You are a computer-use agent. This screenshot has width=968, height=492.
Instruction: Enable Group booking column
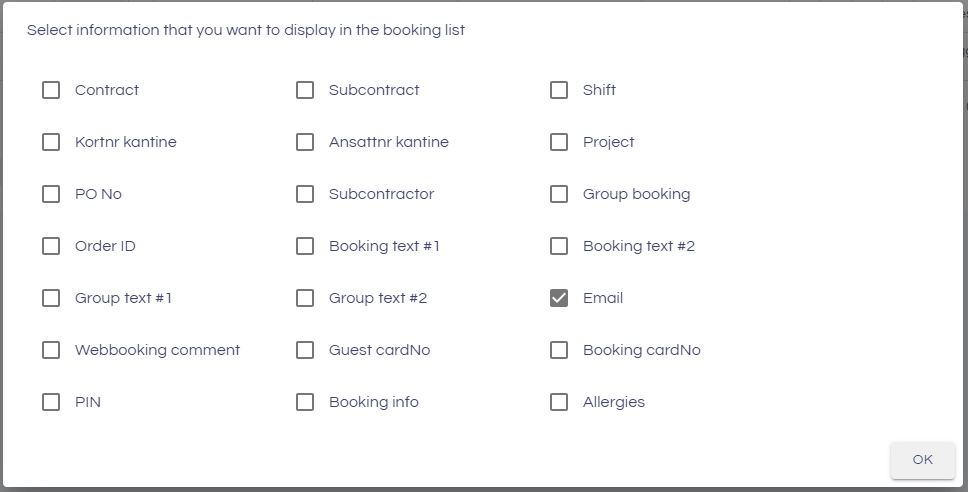(559, 194)
